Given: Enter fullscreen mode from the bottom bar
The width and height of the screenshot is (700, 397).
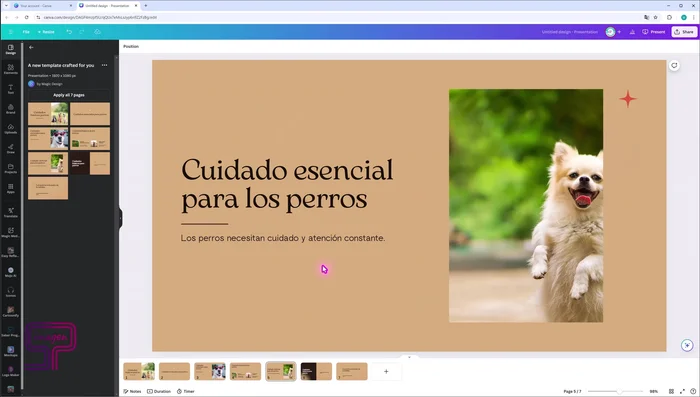Looking at the screenshot, I should coord(682,391).
